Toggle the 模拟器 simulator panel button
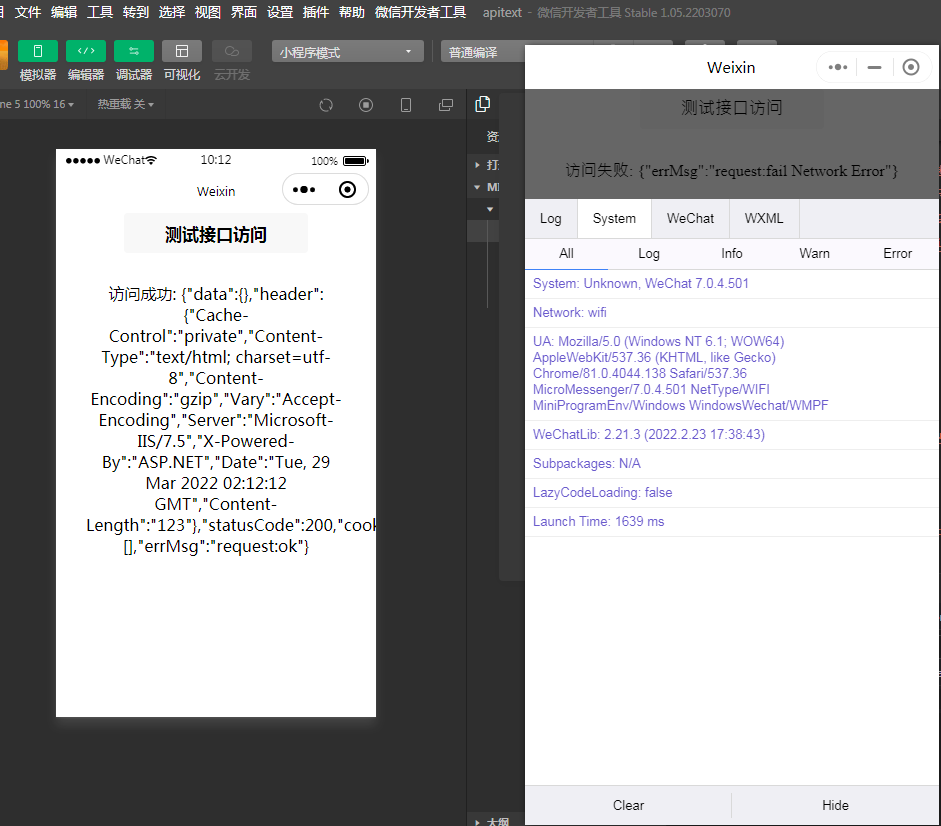The width and height of the screenshot is (941, 826). 38,52
